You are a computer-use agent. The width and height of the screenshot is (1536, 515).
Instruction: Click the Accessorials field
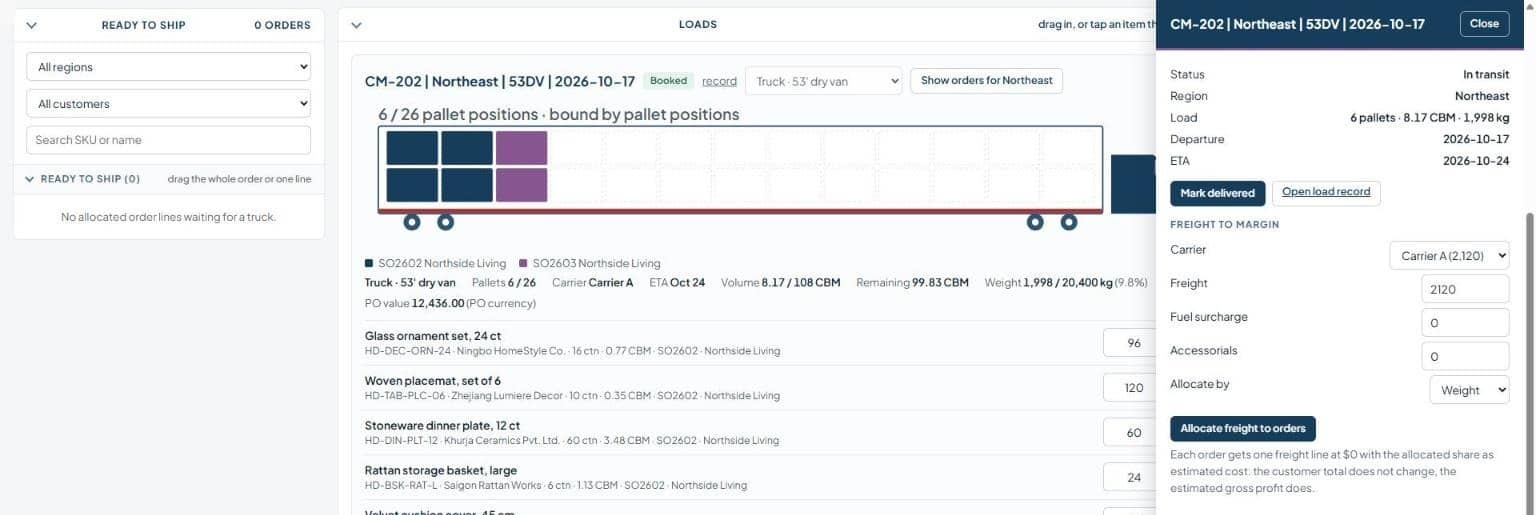(x=1465, y=356)
